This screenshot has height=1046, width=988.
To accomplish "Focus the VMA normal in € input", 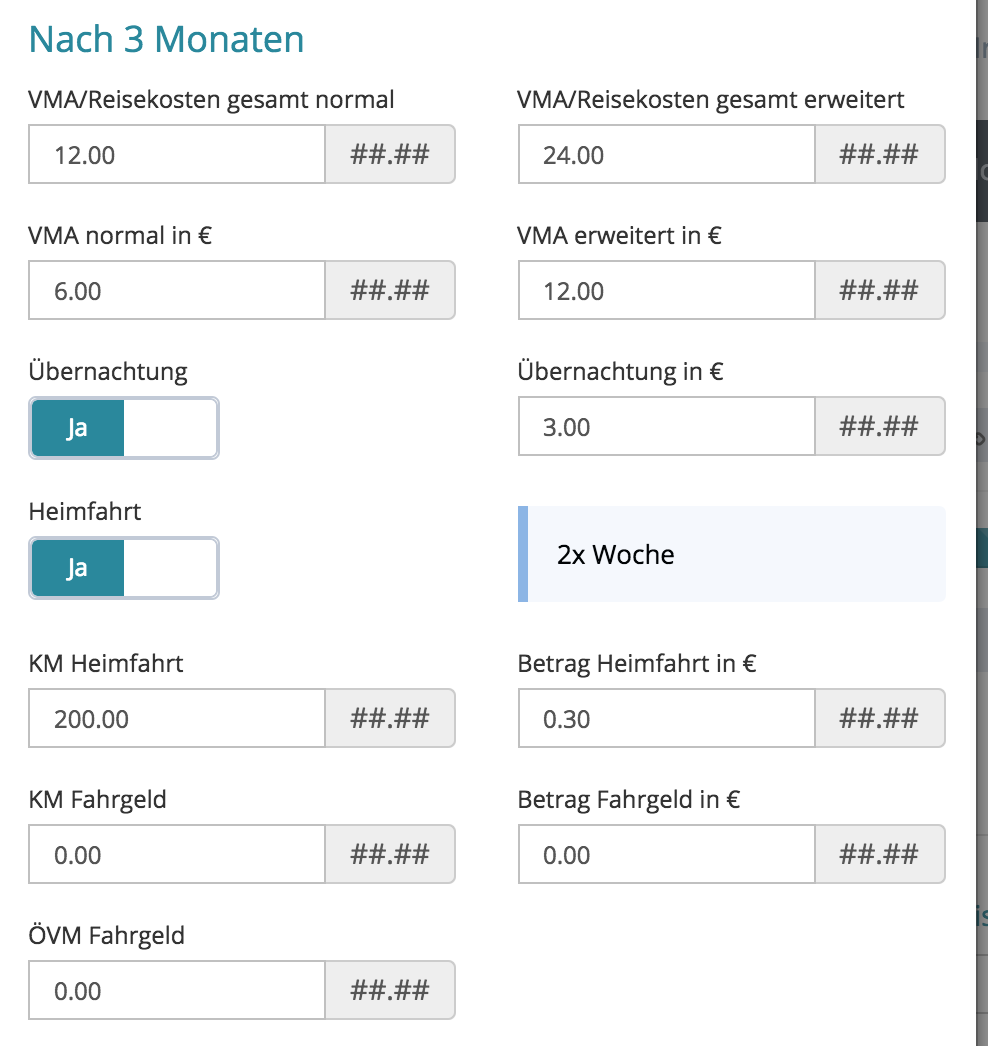I will (x=177, y=291).
